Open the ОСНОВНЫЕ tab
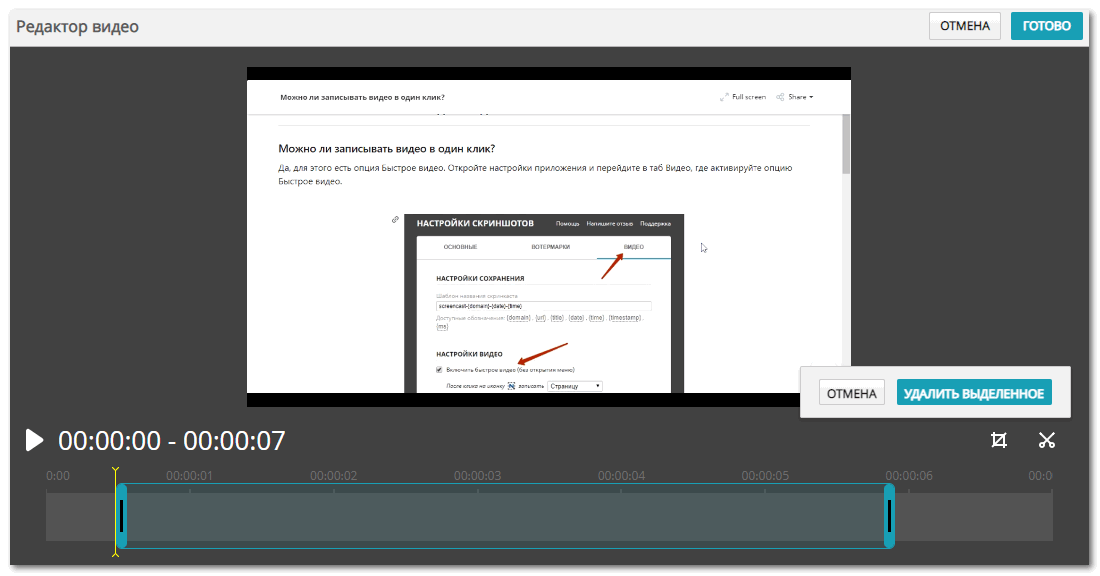 [460, 246]
